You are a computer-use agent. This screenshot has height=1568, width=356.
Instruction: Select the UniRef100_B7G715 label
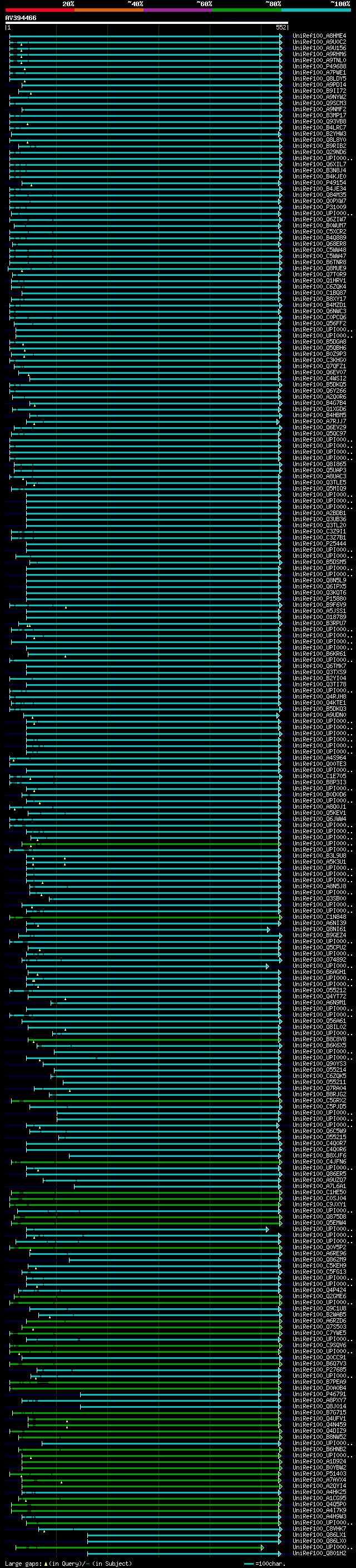319,1412
